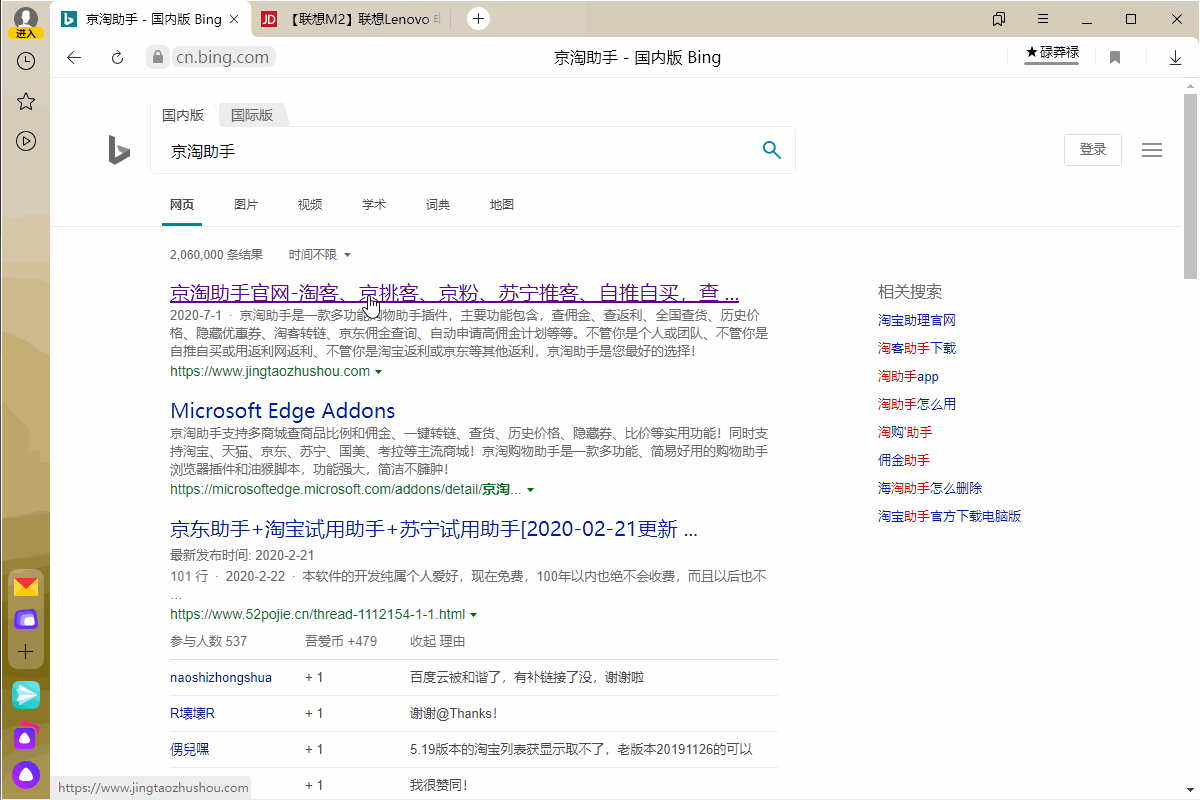The height and width of the screenshot is (800, 1200).
Task: Open the Microsoft Edge Addons result
Action: click(283, 411)
